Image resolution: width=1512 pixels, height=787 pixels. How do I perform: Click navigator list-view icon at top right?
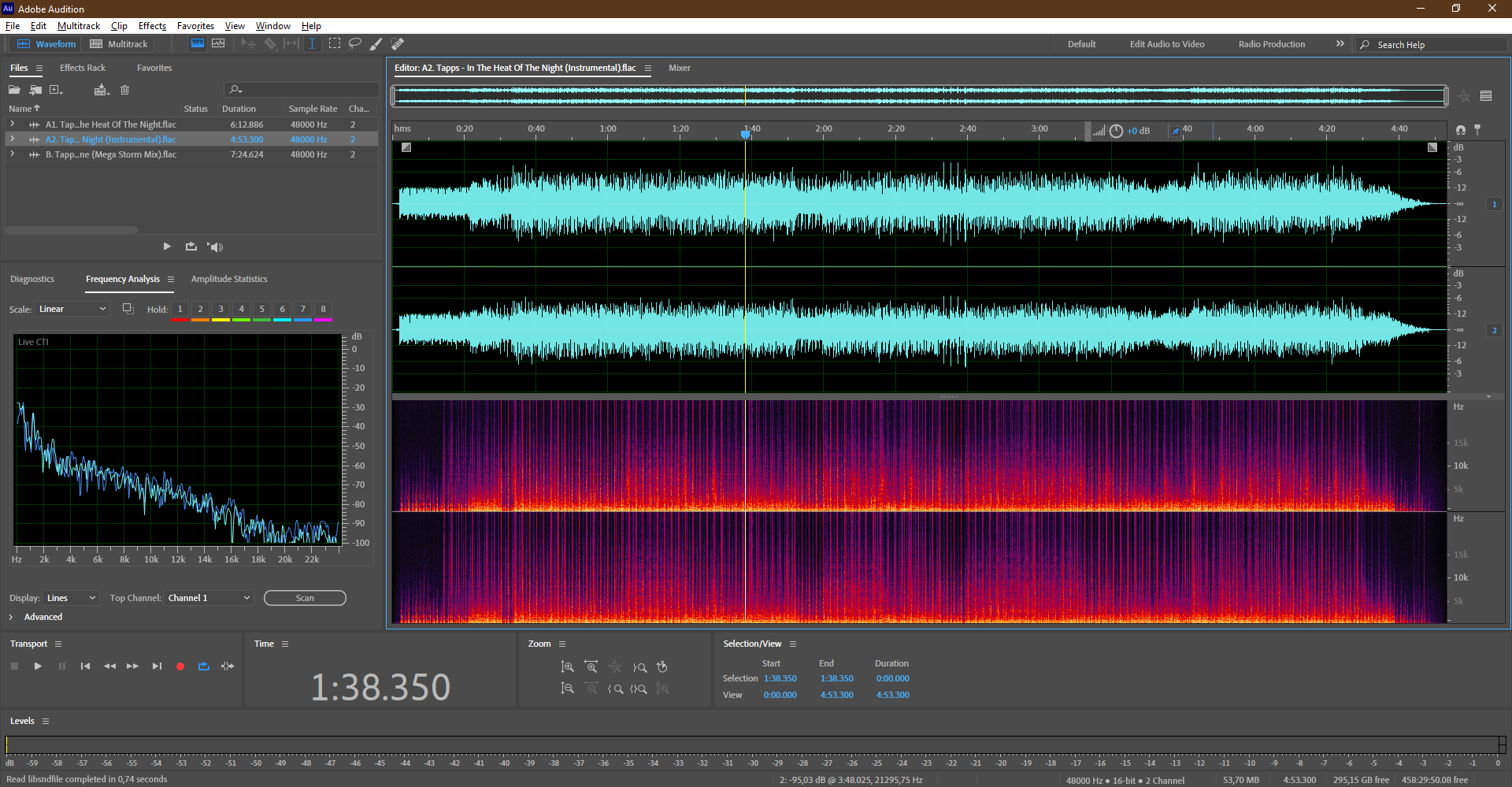coord(1486,96)
